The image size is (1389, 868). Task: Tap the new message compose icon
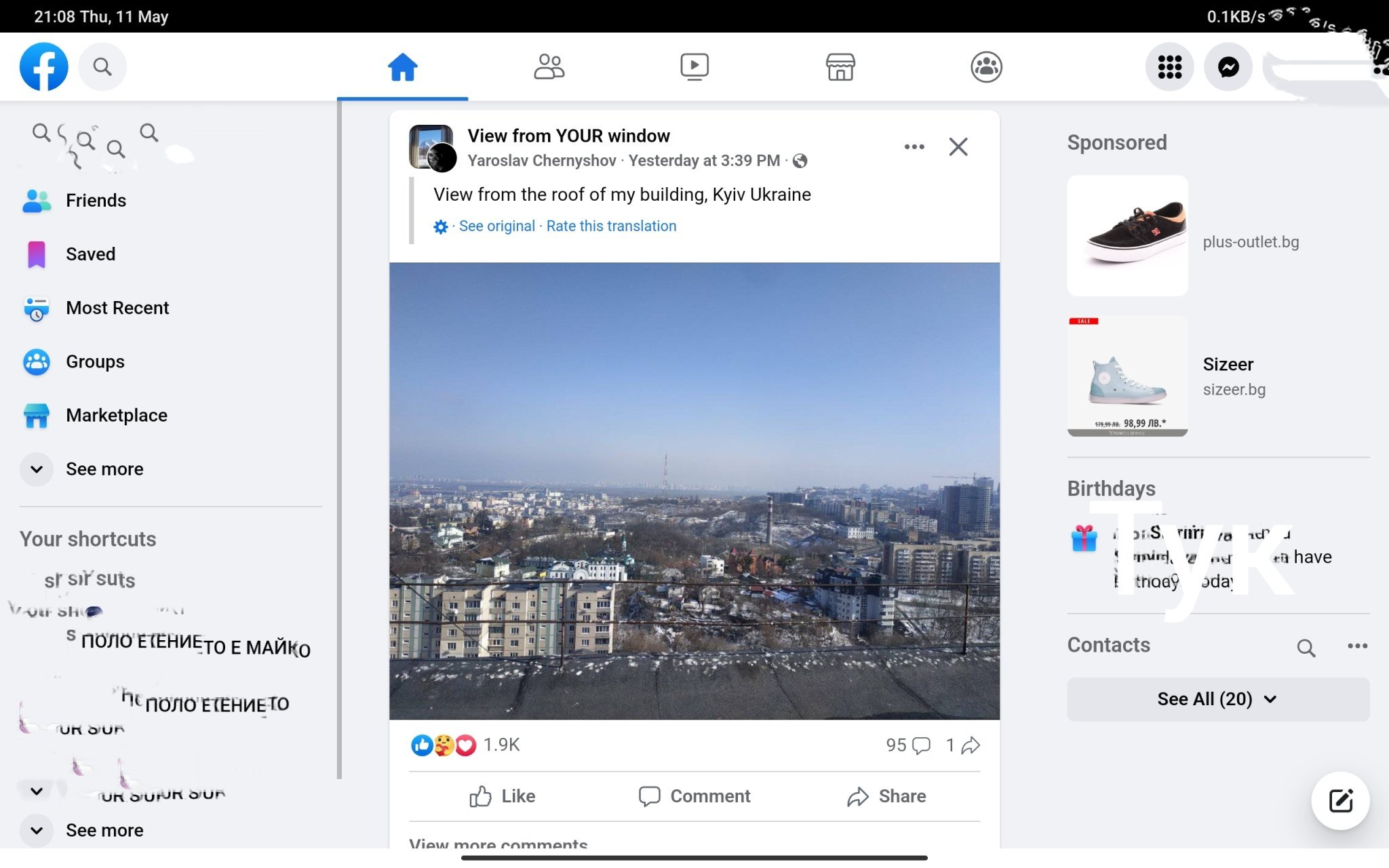tap(1340, 801)
